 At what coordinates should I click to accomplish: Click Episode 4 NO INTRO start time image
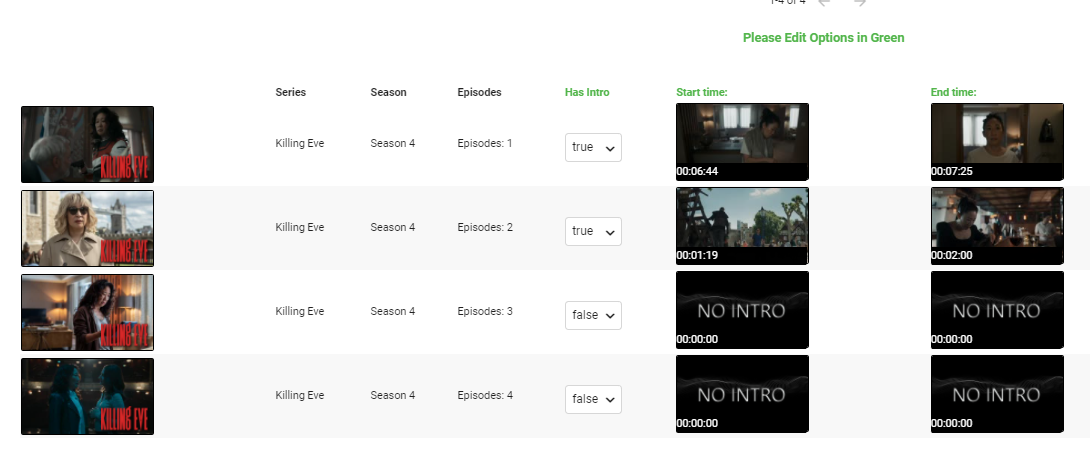tap(742, 394)
